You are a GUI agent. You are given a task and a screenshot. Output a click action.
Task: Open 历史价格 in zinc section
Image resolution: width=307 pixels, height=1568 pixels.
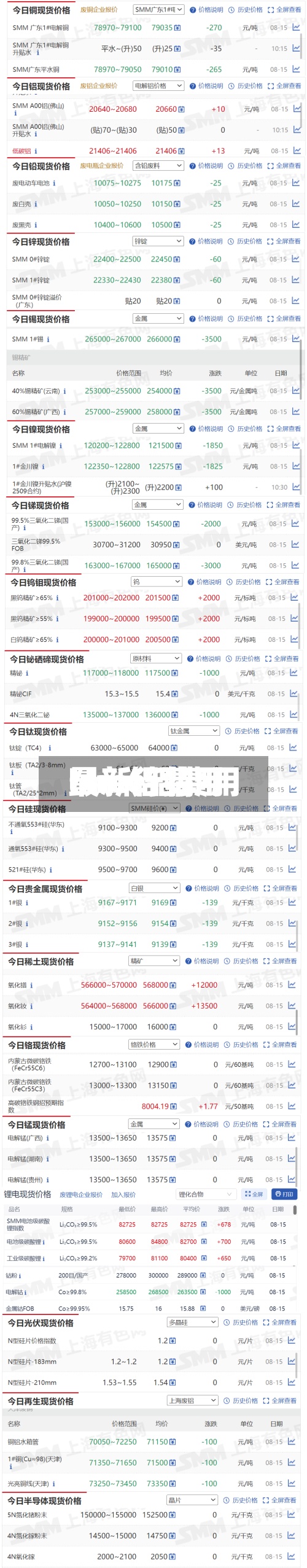click(244, 241)
